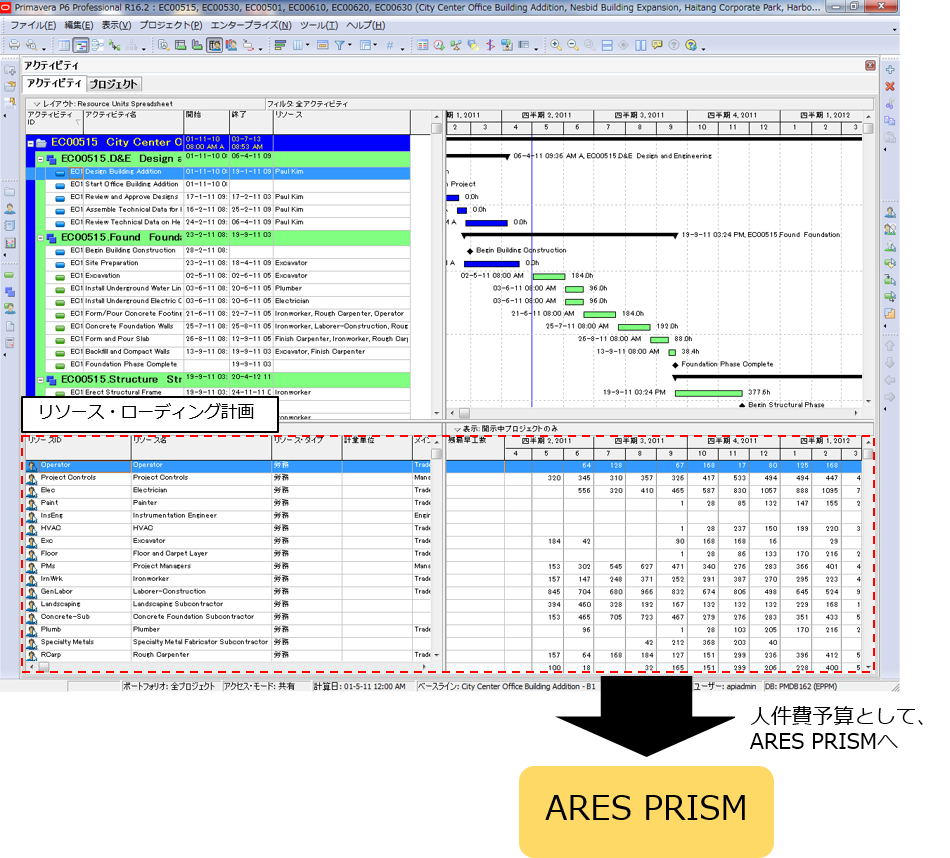
Task: Click the red Delete X icon
Action: pyautogui.click(x=890, y=87)
